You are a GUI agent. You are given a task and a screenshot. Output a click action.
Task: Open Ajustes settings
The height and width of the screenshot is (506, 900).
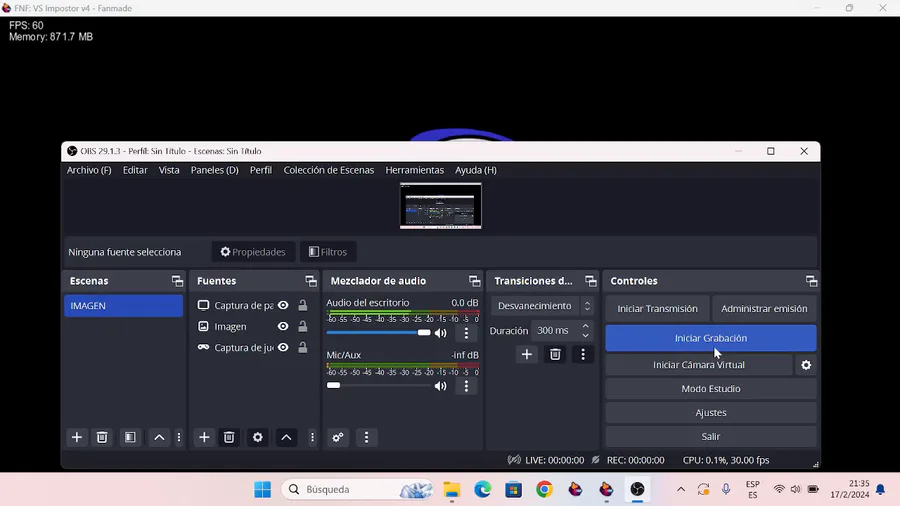pos(711,413)
